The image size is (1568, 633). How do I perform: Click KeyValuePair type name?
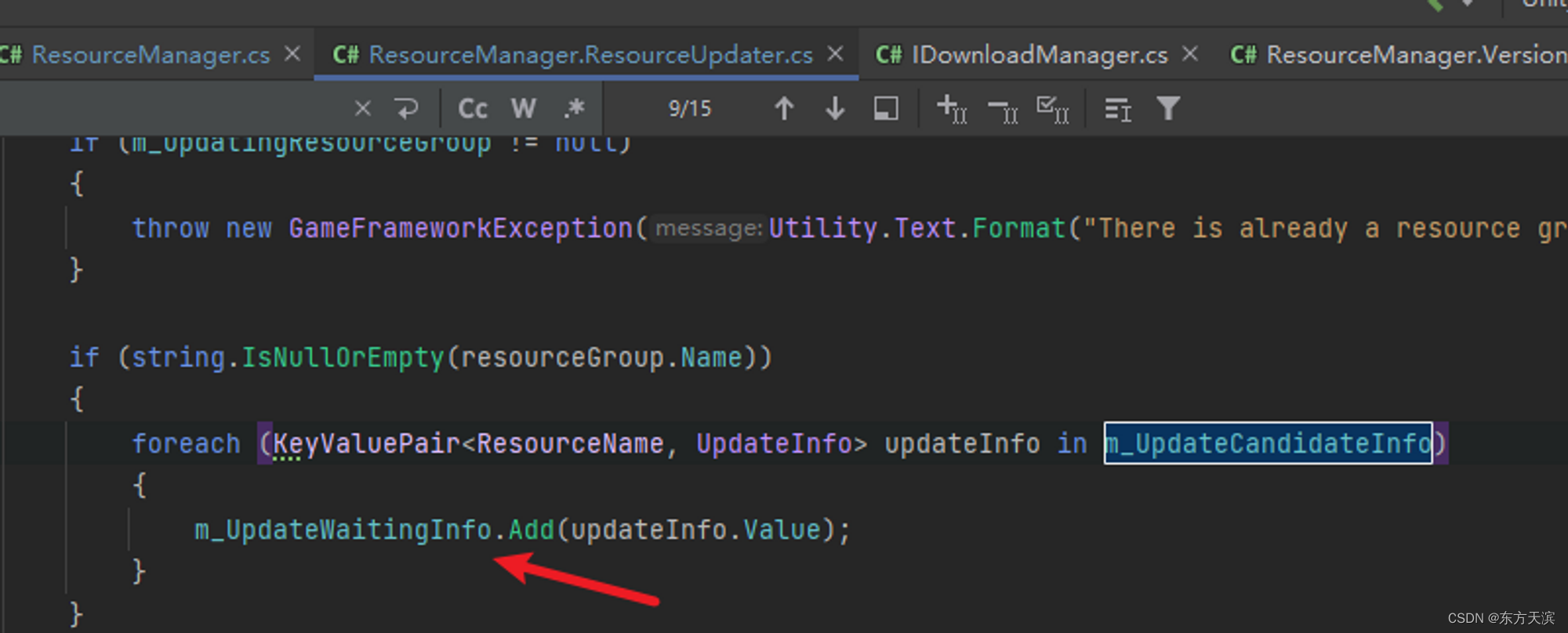[x=366, y=443]
